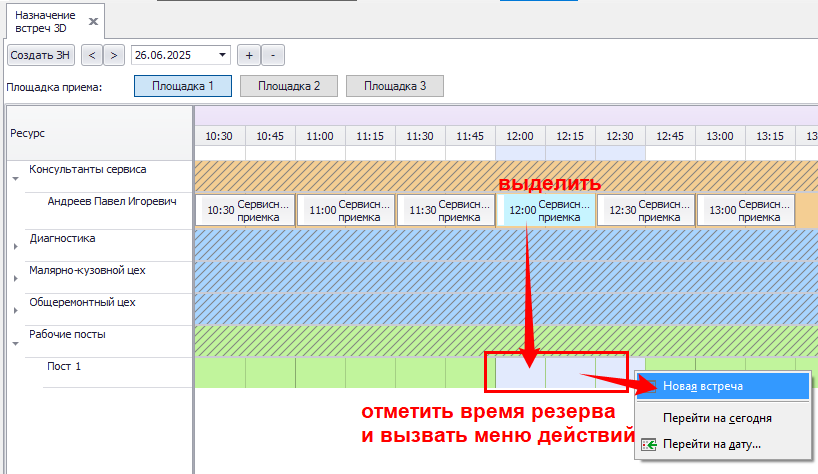Click the Перейти на дату calendar icon
The height and width of the screenshot is (474, 818).
pyautogui.click(x=648, y=444)
